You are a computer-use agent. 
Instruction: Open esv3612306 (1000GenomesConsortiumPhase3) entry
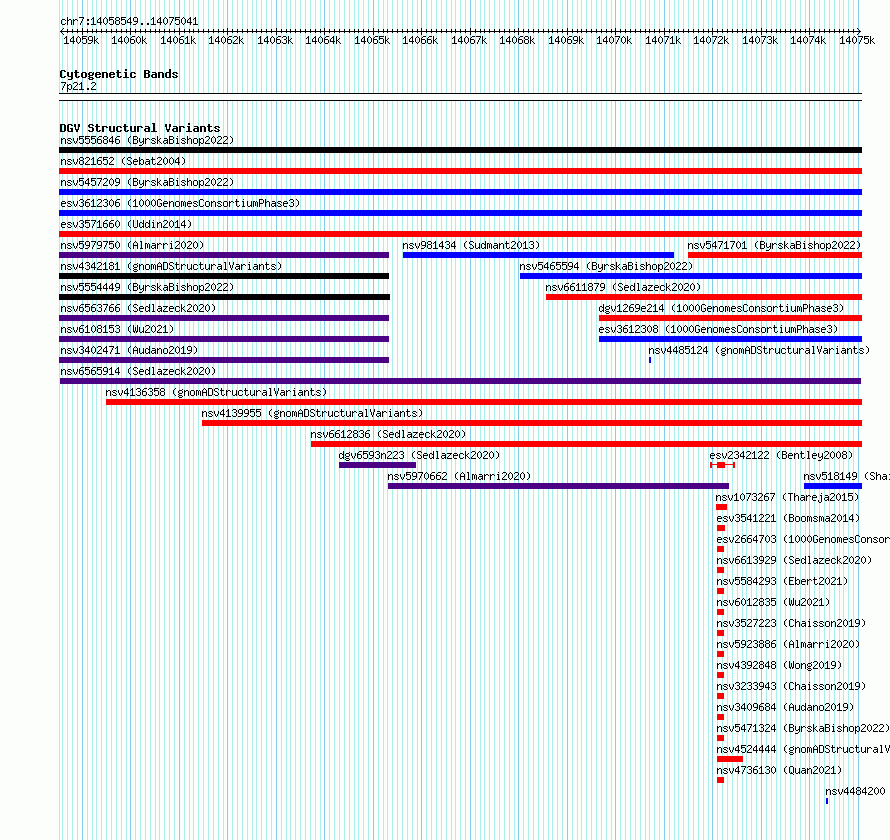click(180, 203)
